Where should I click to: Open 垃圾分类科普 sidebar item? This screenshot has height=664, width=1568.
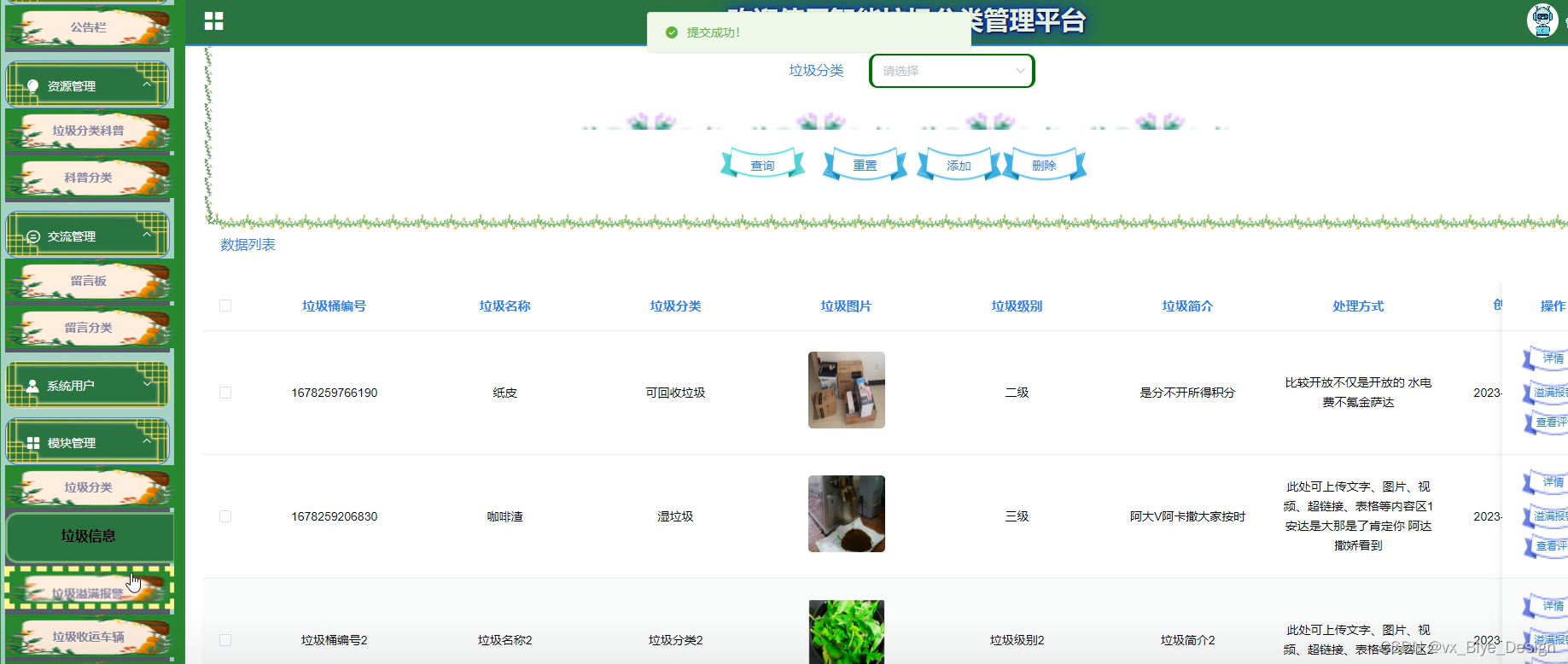point(88,131)
